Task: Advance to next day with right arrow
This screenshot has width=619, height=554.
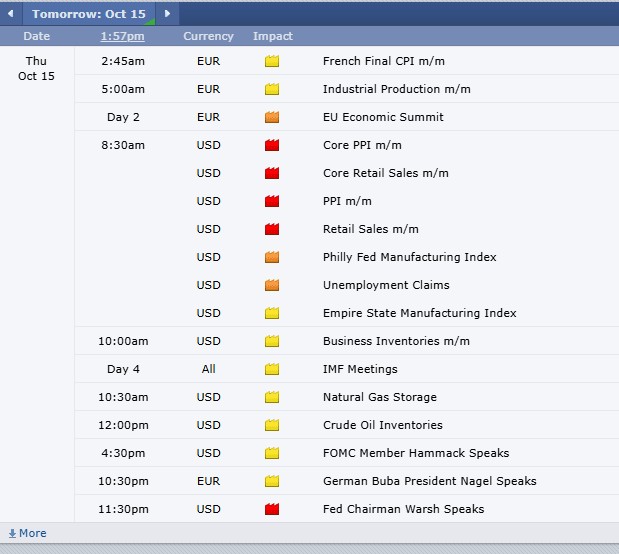Action: tap(167, 14)
